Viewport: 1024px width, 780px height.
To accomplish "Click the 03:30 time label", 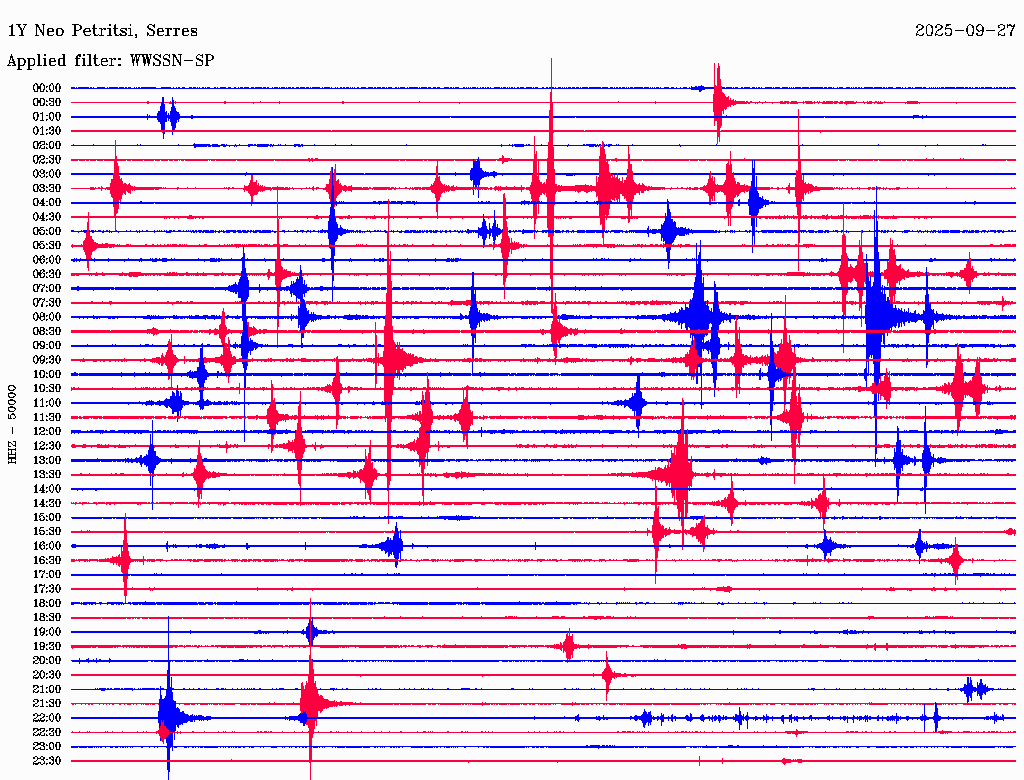I will [x=47, y=188].
